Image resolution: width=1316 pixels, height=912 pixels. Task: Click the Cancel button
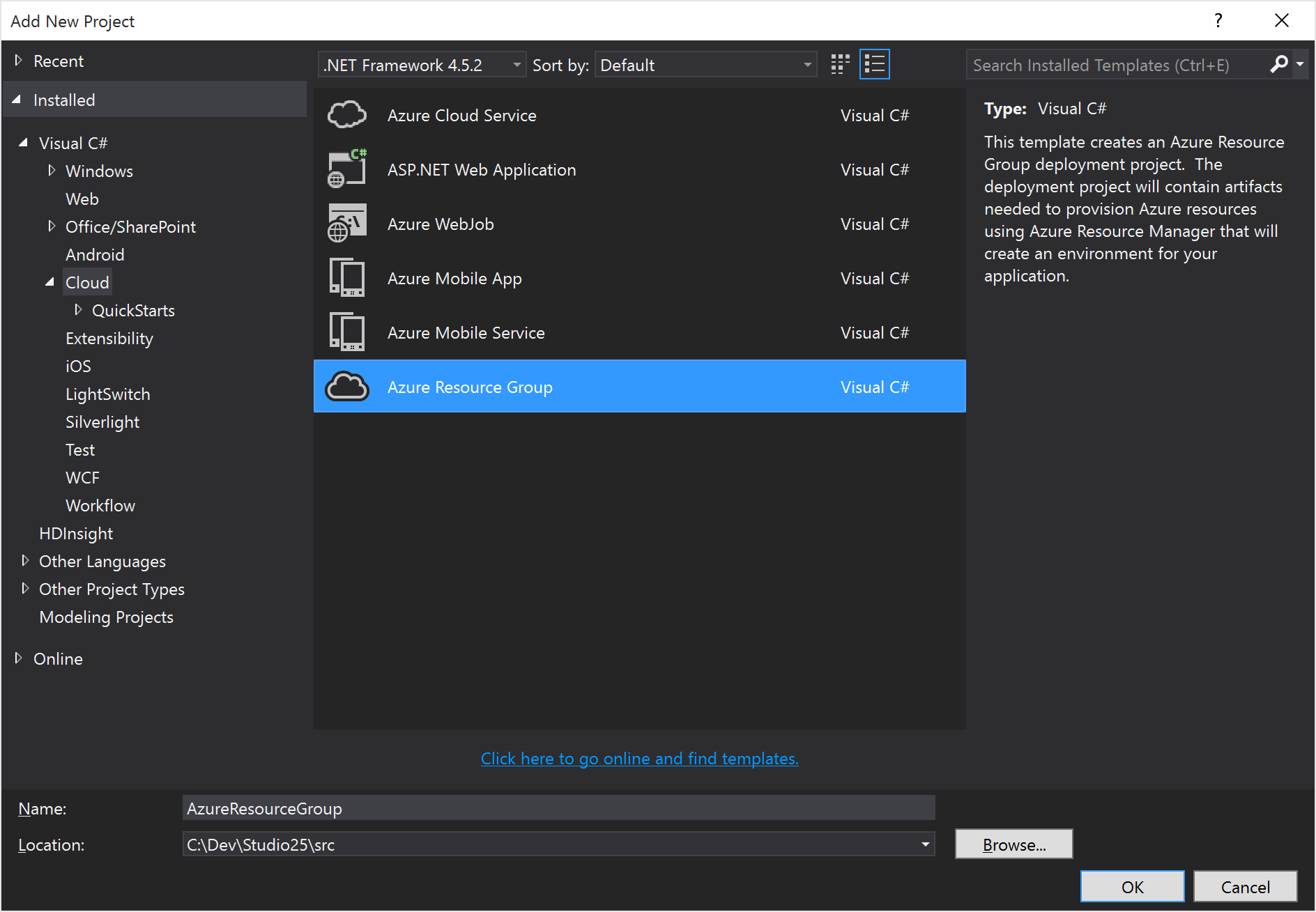point(1245,886)
